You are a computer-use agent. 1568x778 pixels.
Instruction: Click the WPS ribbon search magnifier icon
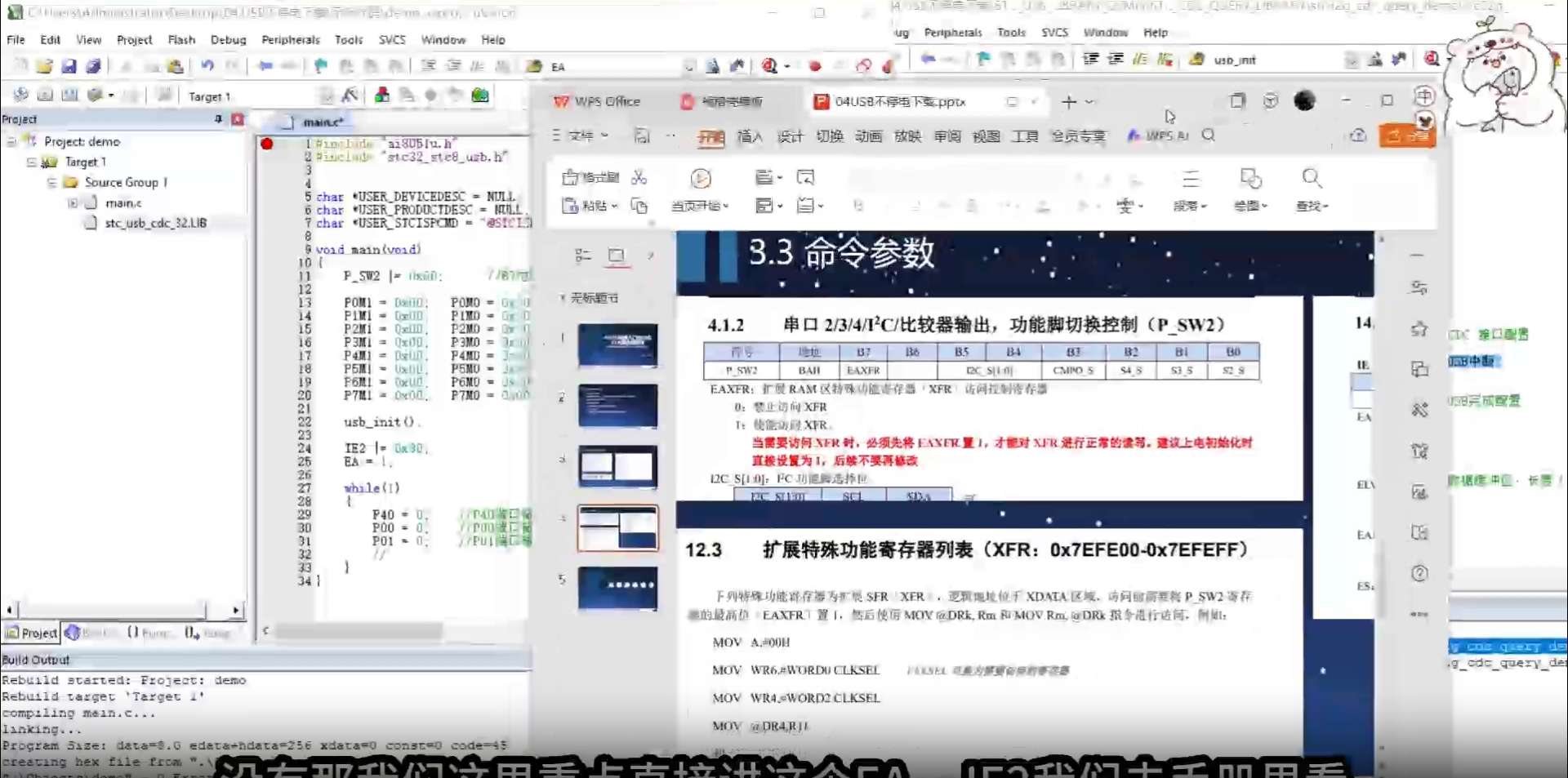[x=1209, y=136]
